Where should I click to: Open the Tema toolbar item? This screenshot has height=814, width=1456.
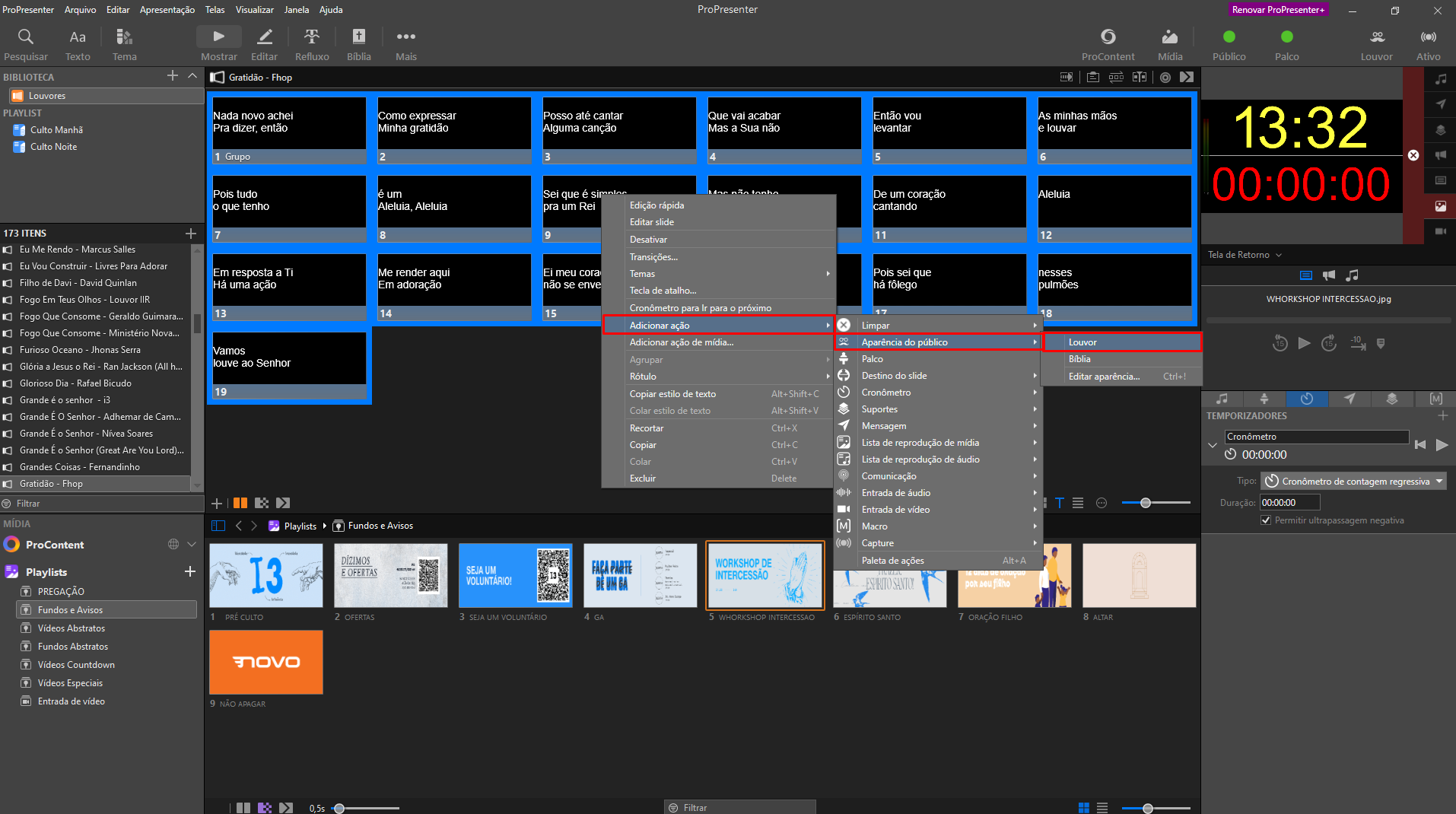click(124, 44)
